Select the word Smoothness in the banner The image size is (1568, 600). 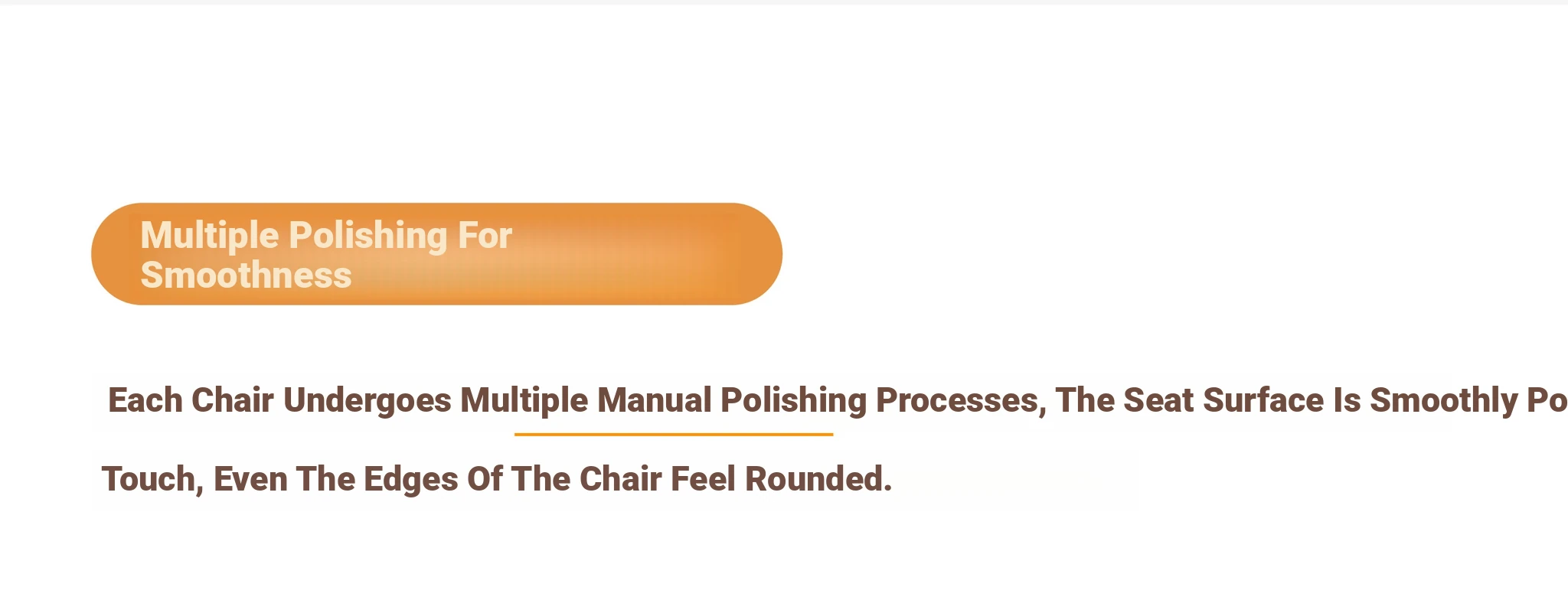(246, 276)
